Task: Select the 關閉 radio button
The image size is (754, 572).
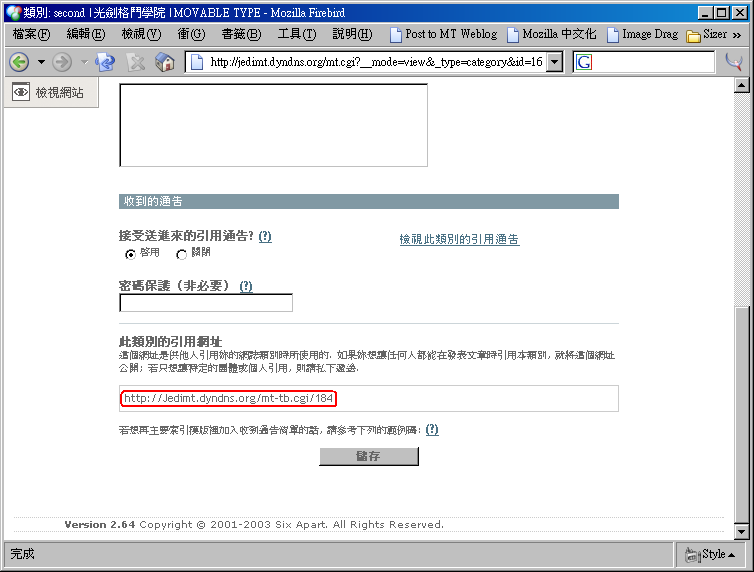Action: click(x=181, y=254)
